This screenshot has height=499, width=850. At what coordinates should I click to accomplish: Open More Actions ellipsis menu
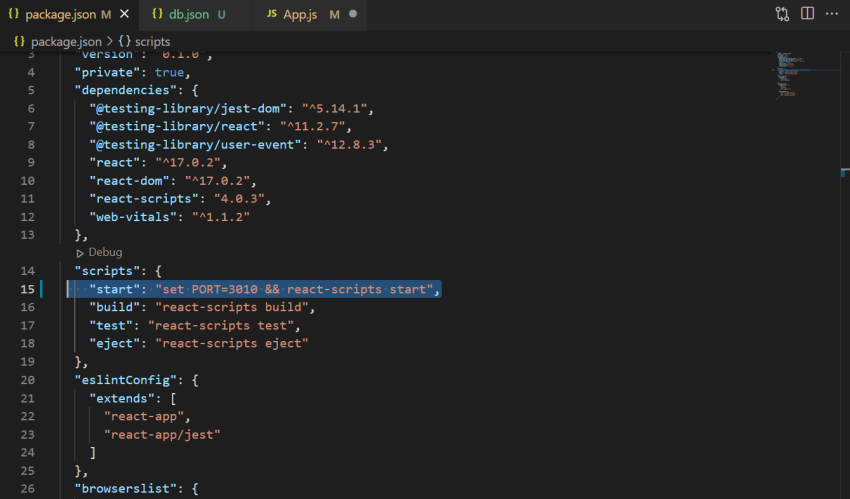coord(832,14)
